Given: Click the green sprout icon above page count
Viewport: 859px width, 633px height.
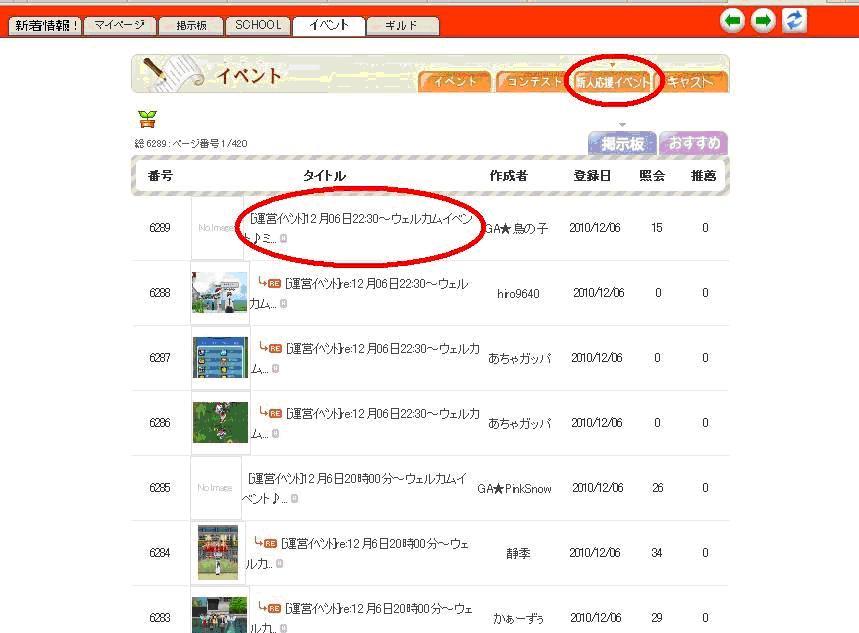Looking at the screenshot, I should pos(147,120).
